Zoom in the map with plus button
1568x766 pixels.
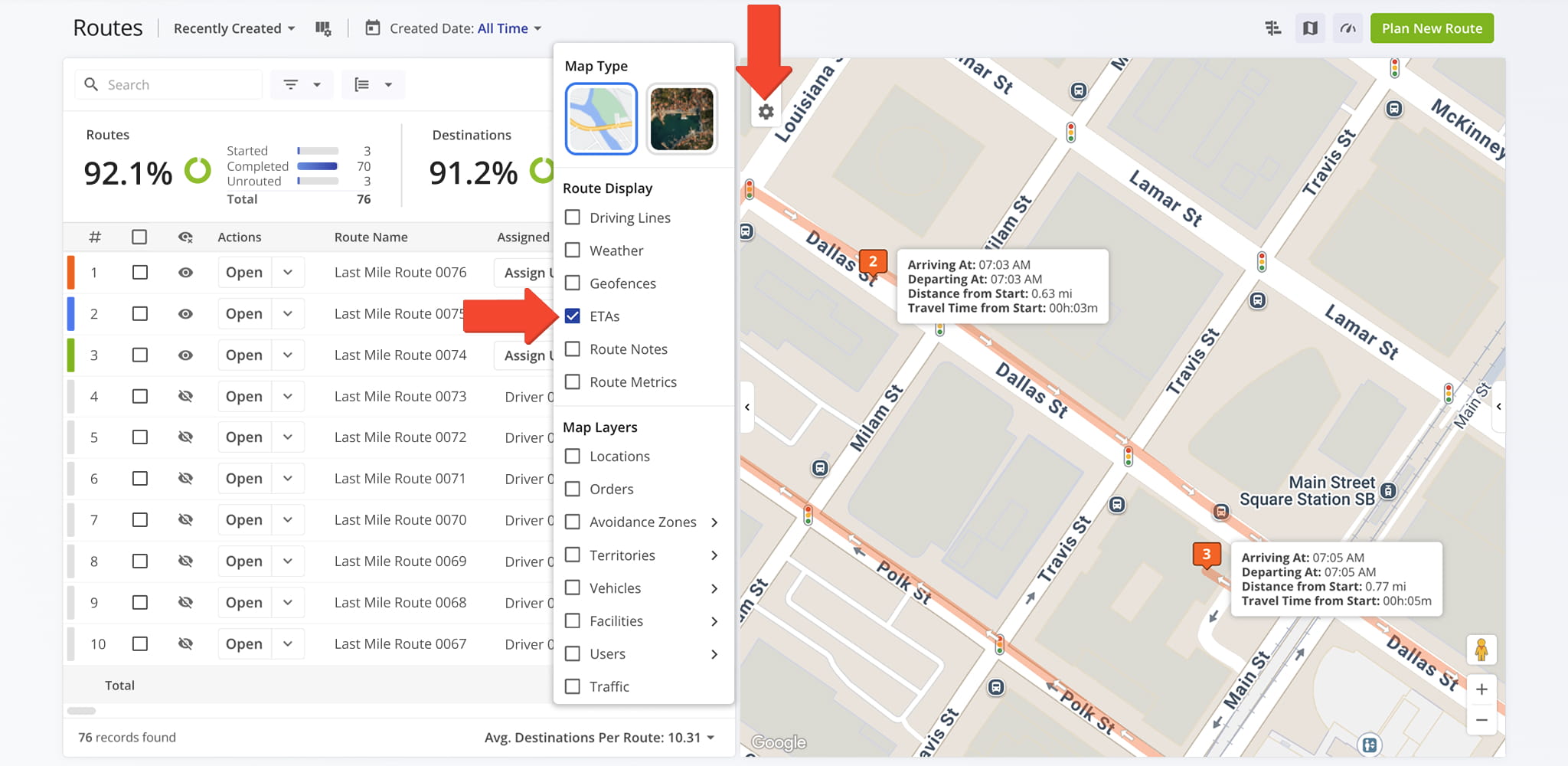(1481, 689)
